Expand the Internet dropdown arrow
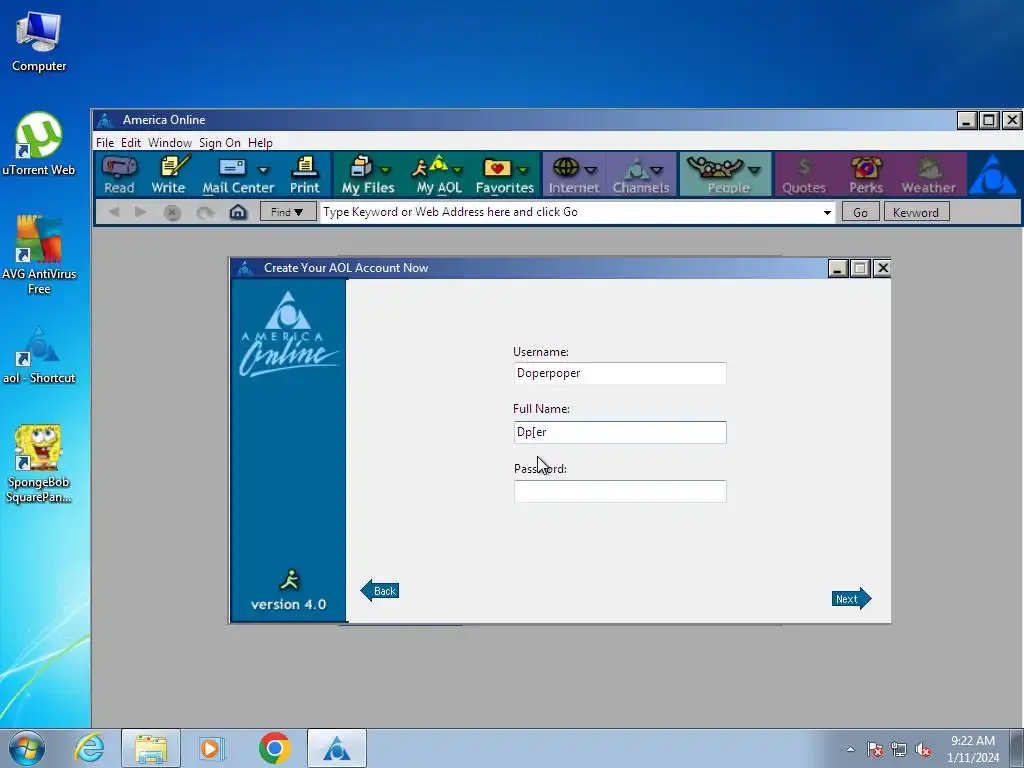This screenshot has width=1024, height=768. [591, 170]
